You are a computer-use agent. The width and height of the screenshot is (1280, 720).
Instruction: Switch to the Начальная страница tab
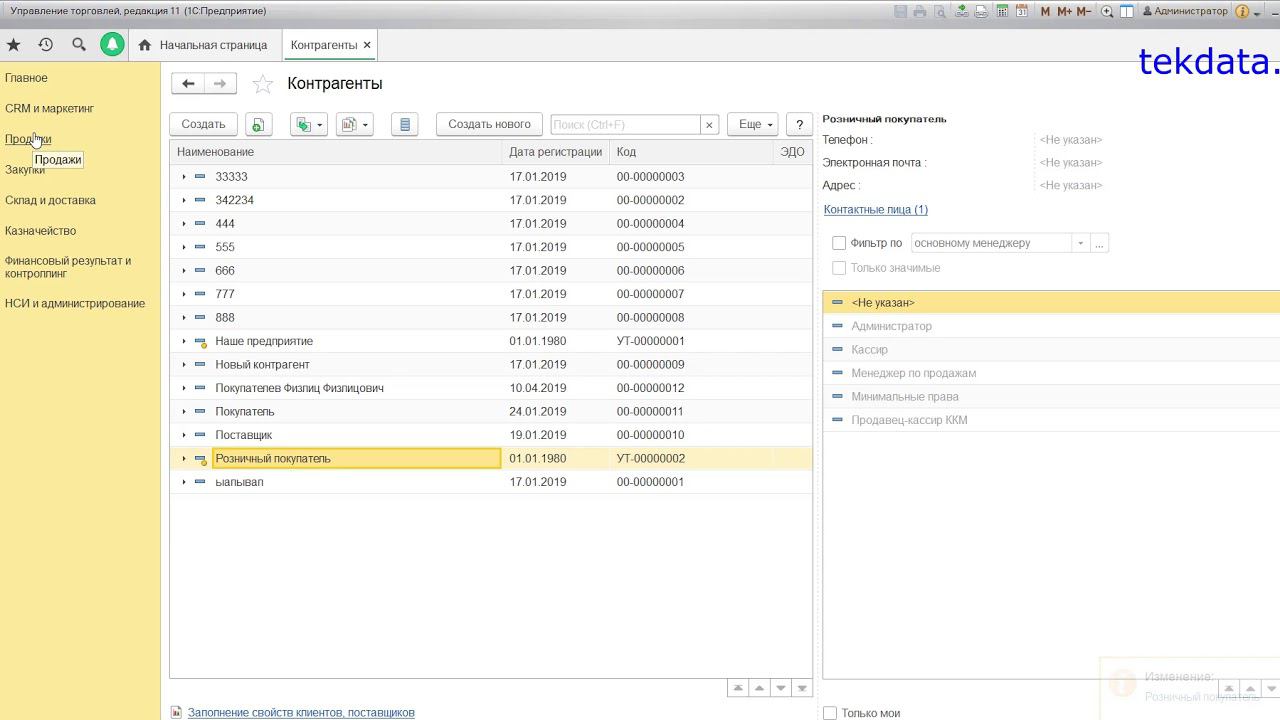[204, 45]
